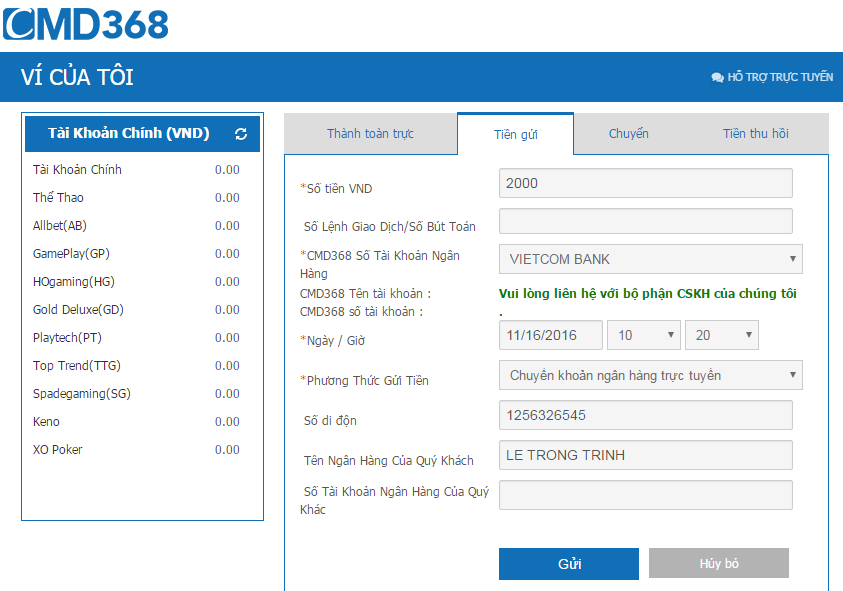Refresh the Tài Khoản Chính (VND) balance
Viewport: 843px width, 591px height.
pyautogui.click(x=241, y=134)
